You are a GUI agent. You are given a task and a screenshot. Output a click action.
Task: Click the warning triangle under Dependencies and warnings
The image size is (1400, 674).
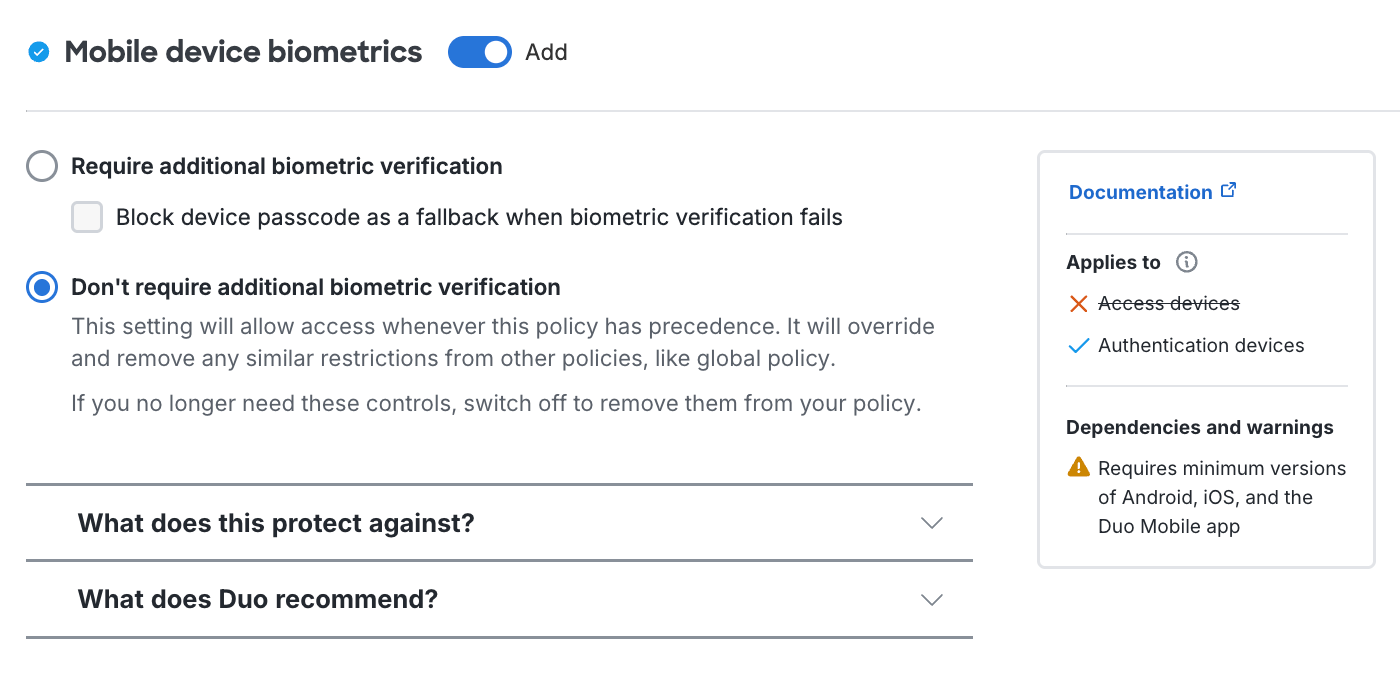(x=1077, y=467)
